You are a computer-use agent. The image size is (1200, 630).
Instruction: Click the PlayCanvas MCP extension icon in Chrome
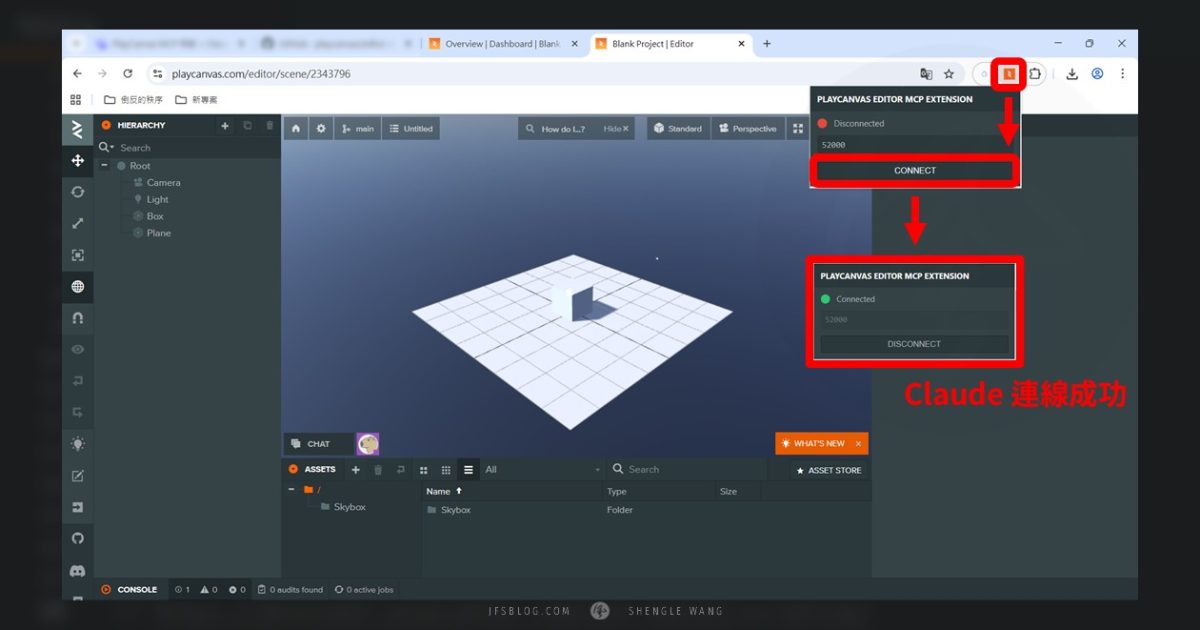tap(1008, 73)
